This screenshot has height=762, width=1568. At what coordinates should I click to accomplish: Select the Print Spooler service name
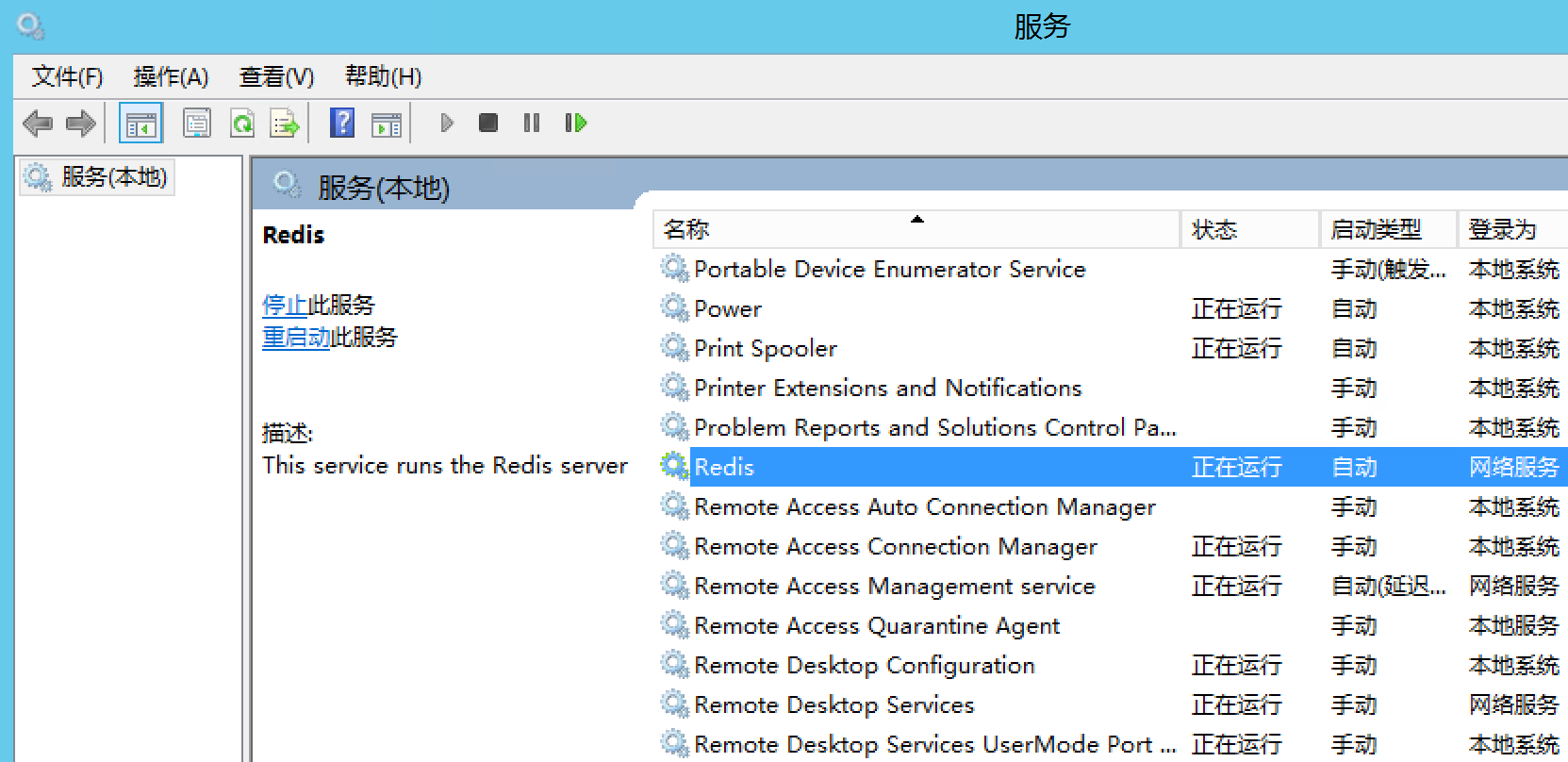point(766,348)
